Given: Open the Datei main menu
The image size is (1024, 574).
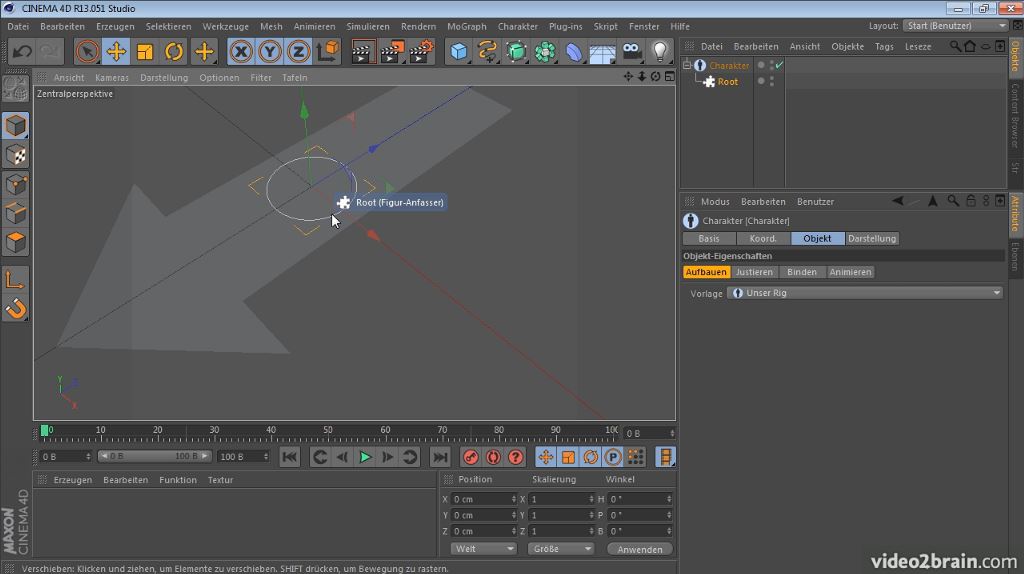Looking at the screenshot, I should [18, 26].
